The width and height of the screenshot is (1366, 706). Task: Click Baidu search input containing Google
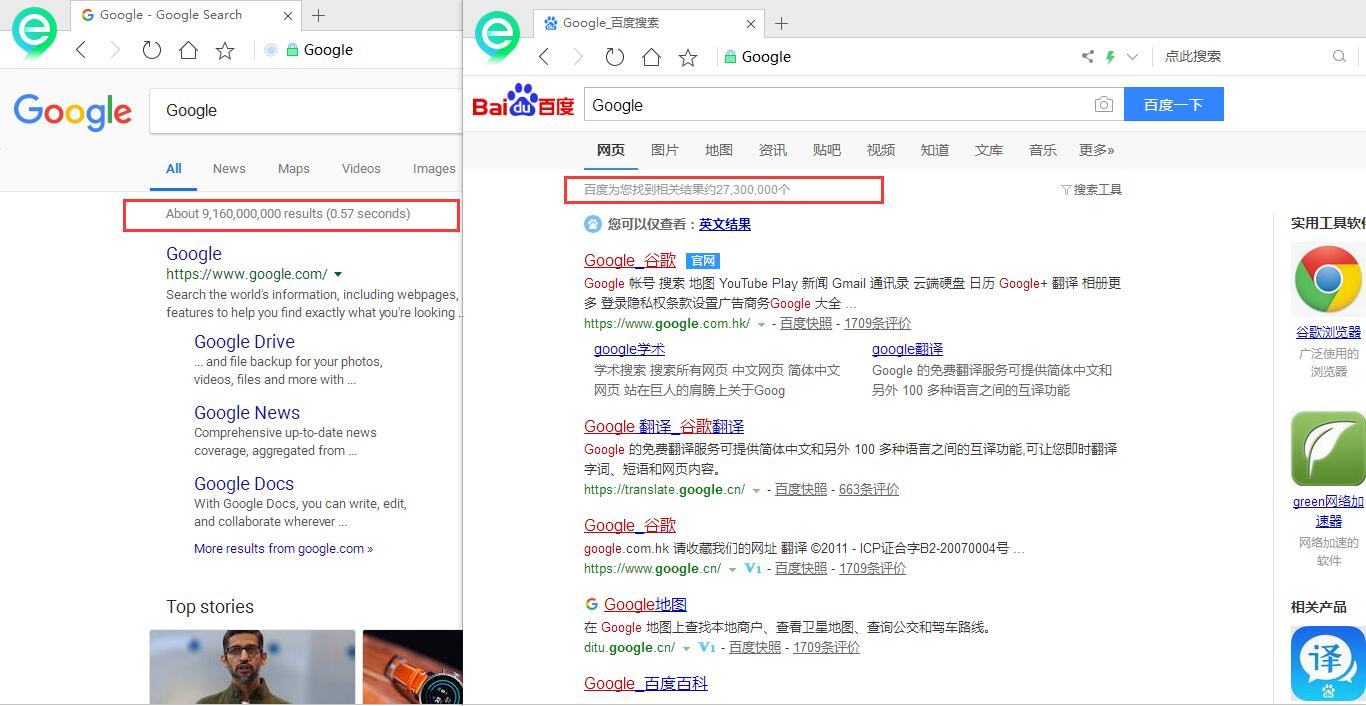[836, 105]
